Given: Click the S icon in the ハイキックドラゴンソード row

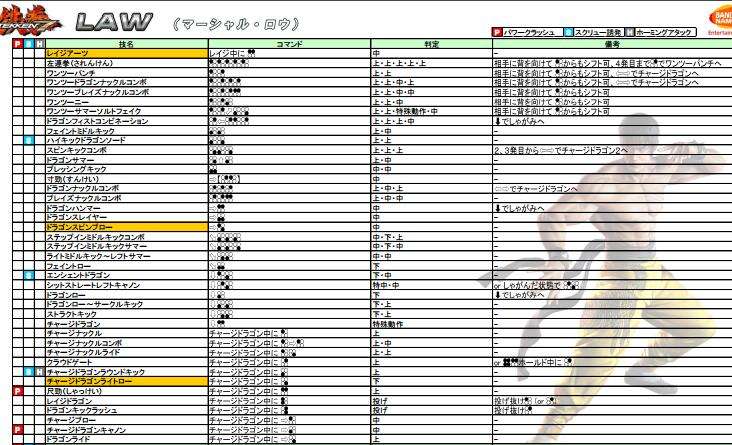Looking at the screenshot, I should (x=29, y=140).
